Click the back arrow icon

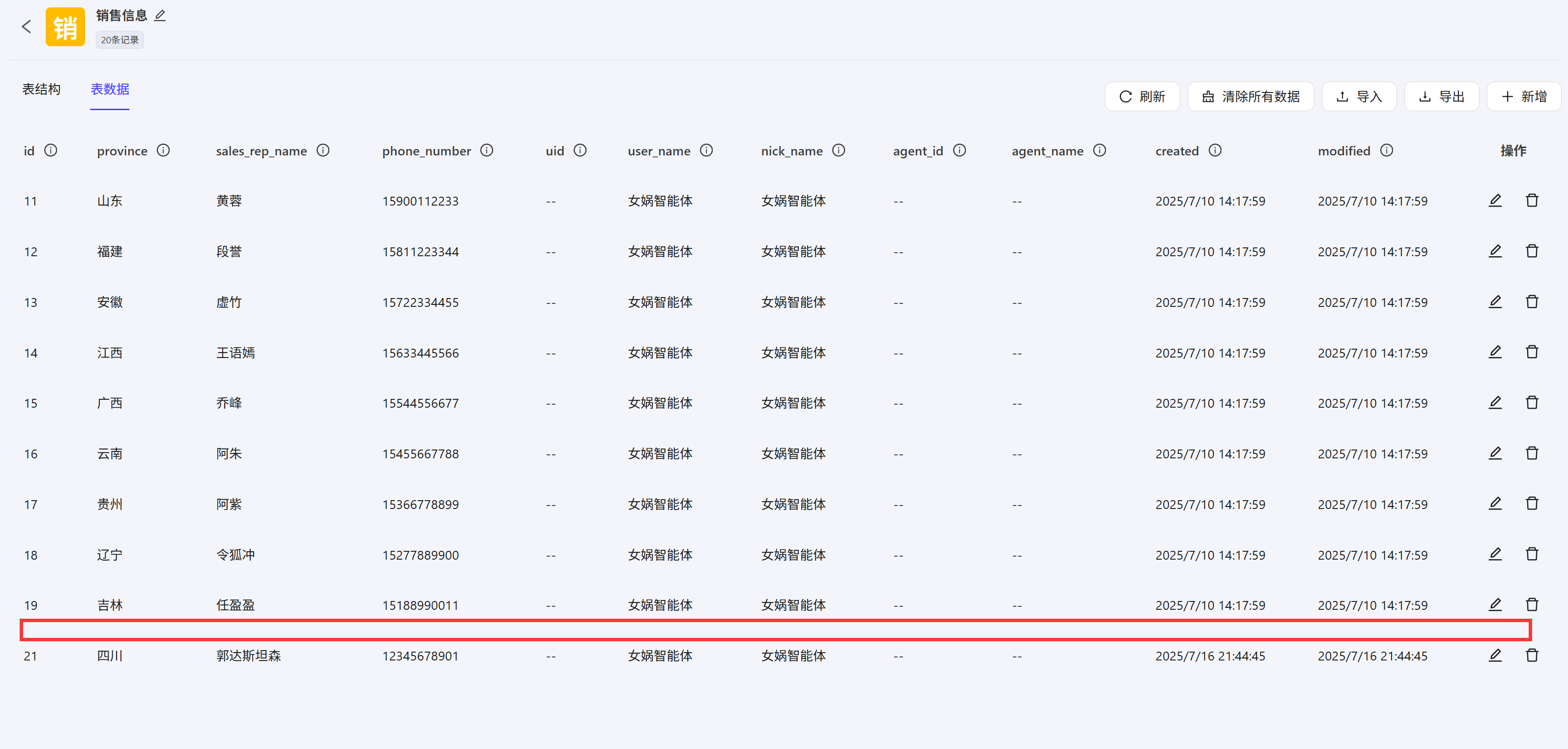(26, 27)
